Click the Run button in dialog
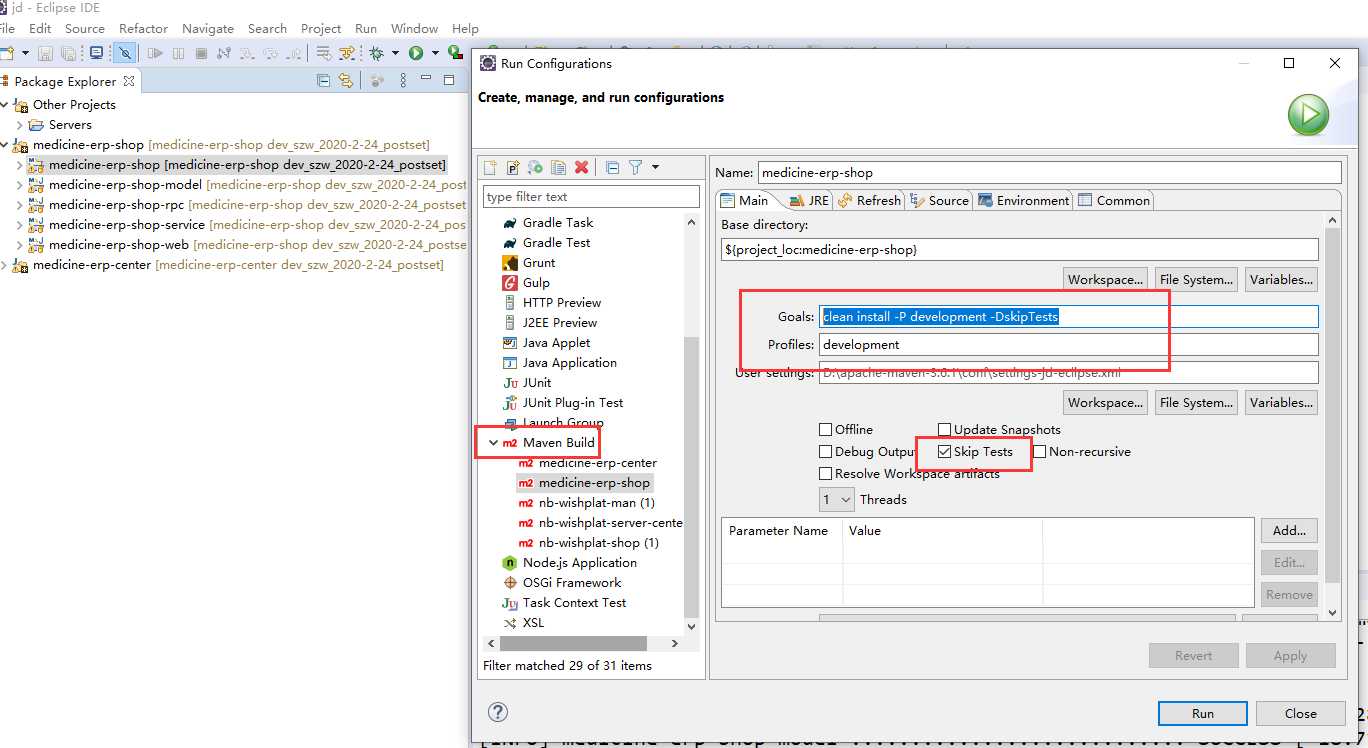 1203,713
